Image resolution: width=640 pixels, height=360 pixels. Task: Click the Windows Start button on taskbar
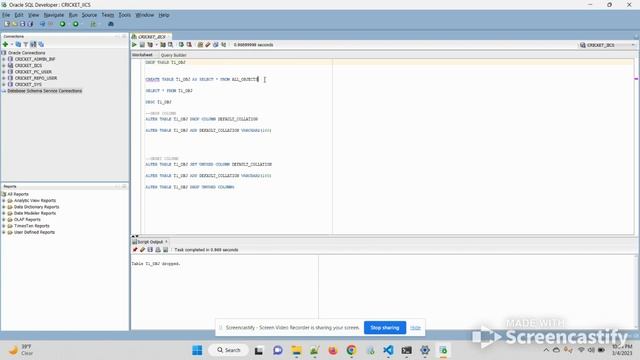(x=197, y=350)
